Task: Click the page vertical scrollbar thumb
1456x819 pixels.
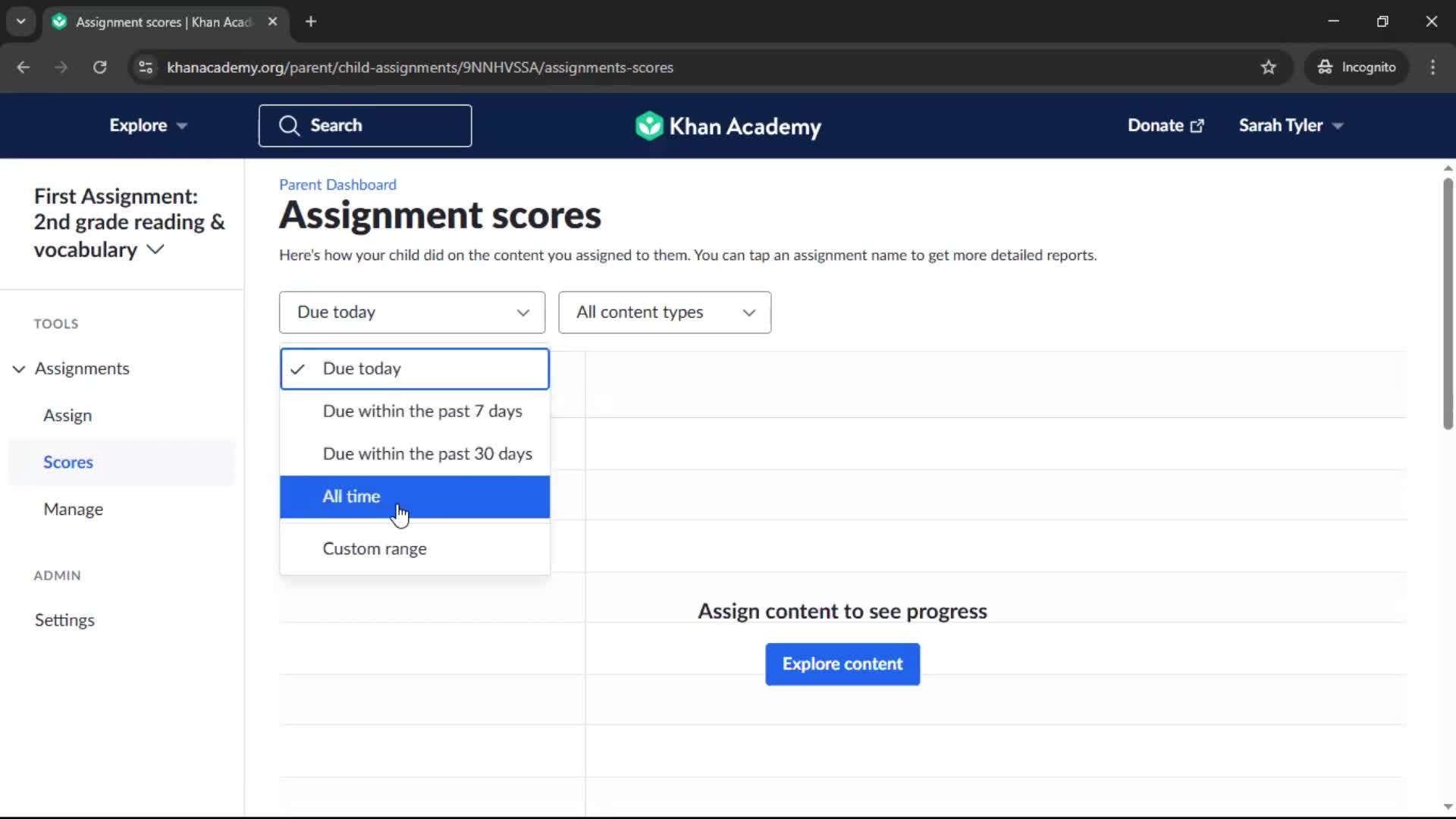Action: [x=1448, y=303]
